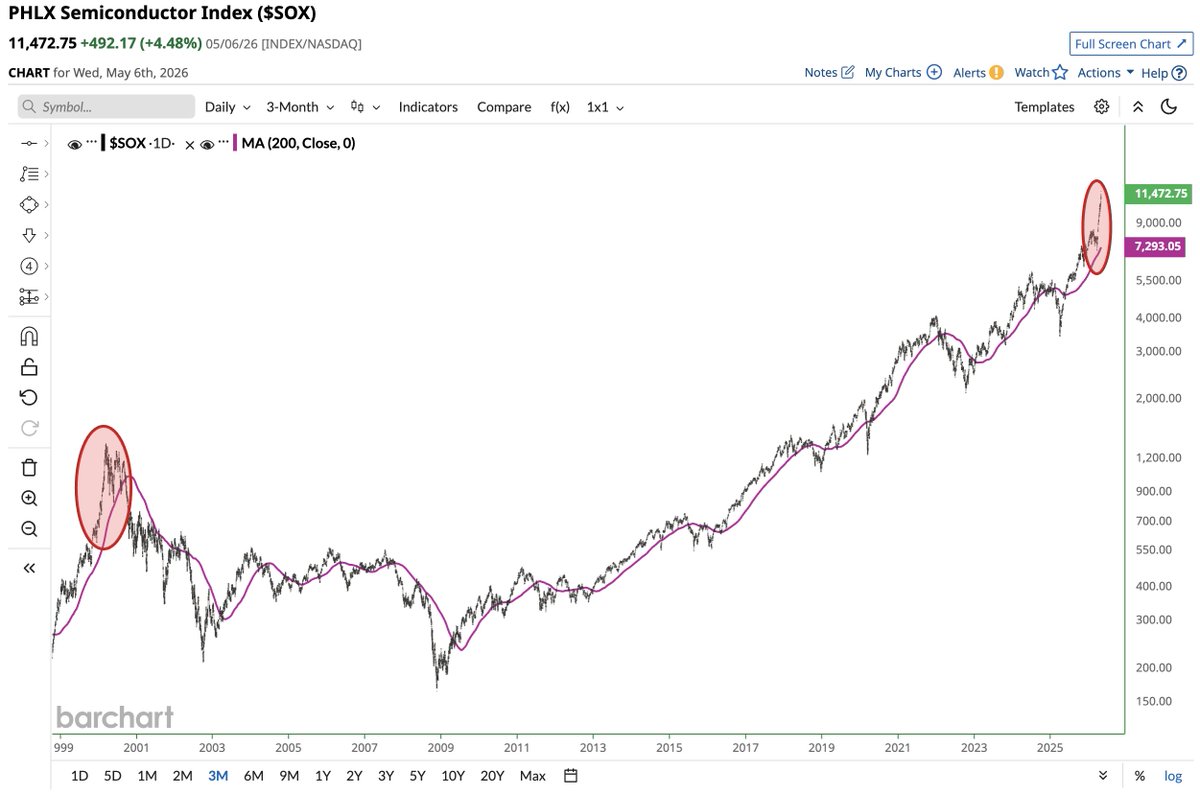The image size is (1200, 794).
Task: Delete drawings with the trash icon
Action: (x=29, y=467)
